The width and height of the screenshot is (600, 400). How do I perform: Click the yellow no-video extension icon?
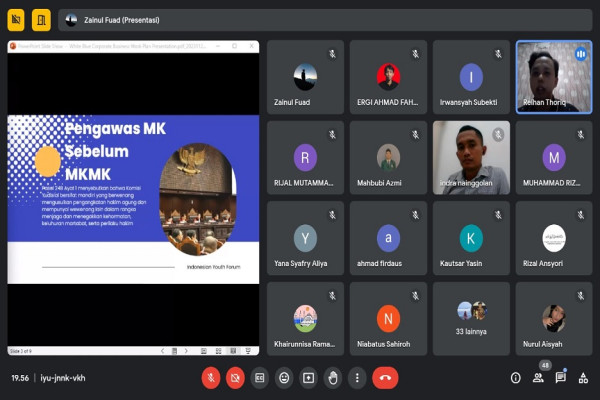[16, 20]
